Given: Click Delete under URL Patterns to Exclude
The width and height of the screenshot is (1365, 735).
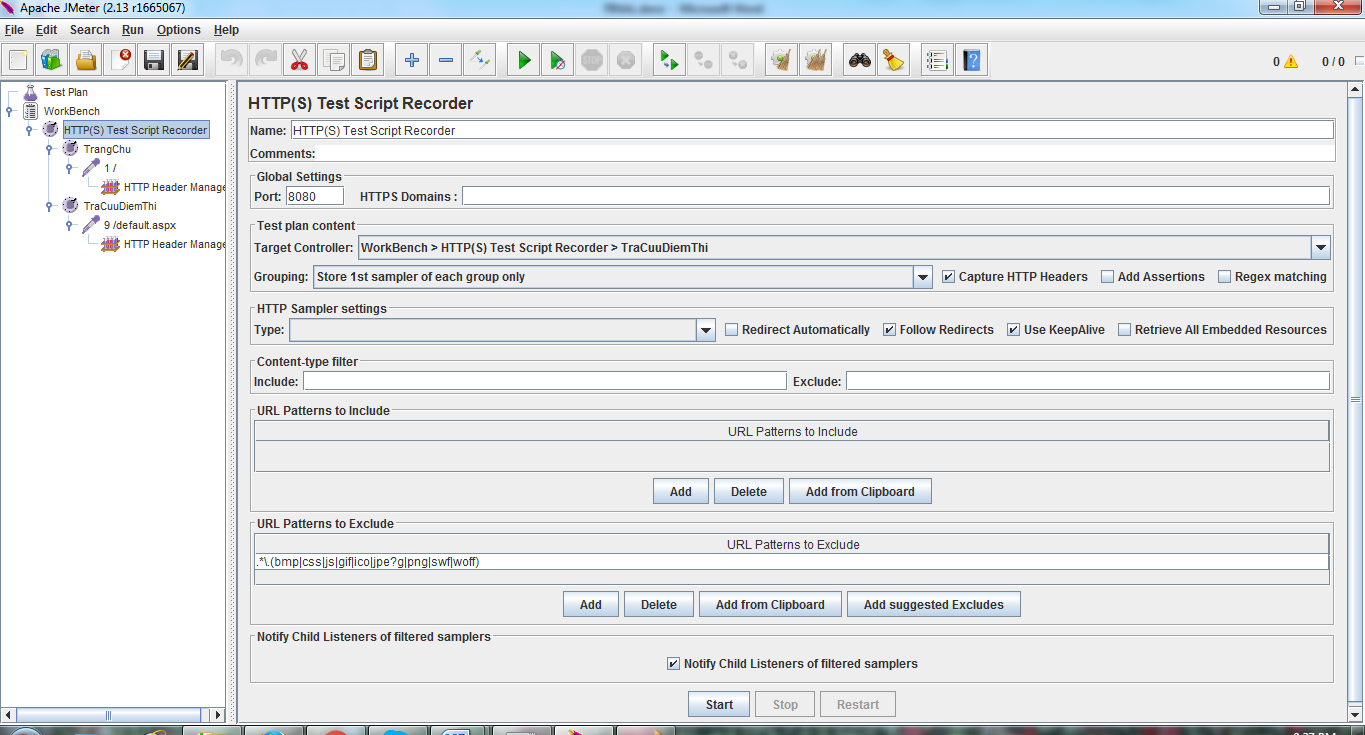Looking at the screenshot, I should tap(659, 605).
